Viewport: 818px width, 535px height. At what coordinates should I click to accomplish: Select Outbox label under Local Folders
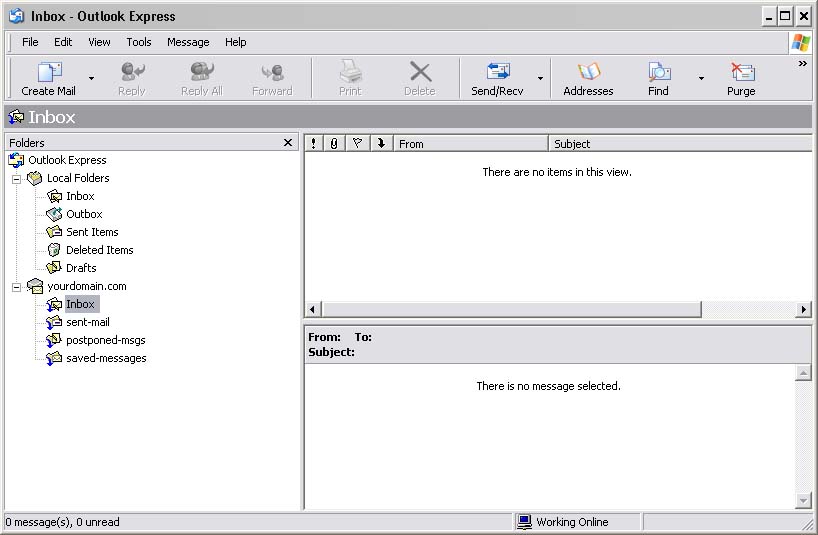point(85,214)
